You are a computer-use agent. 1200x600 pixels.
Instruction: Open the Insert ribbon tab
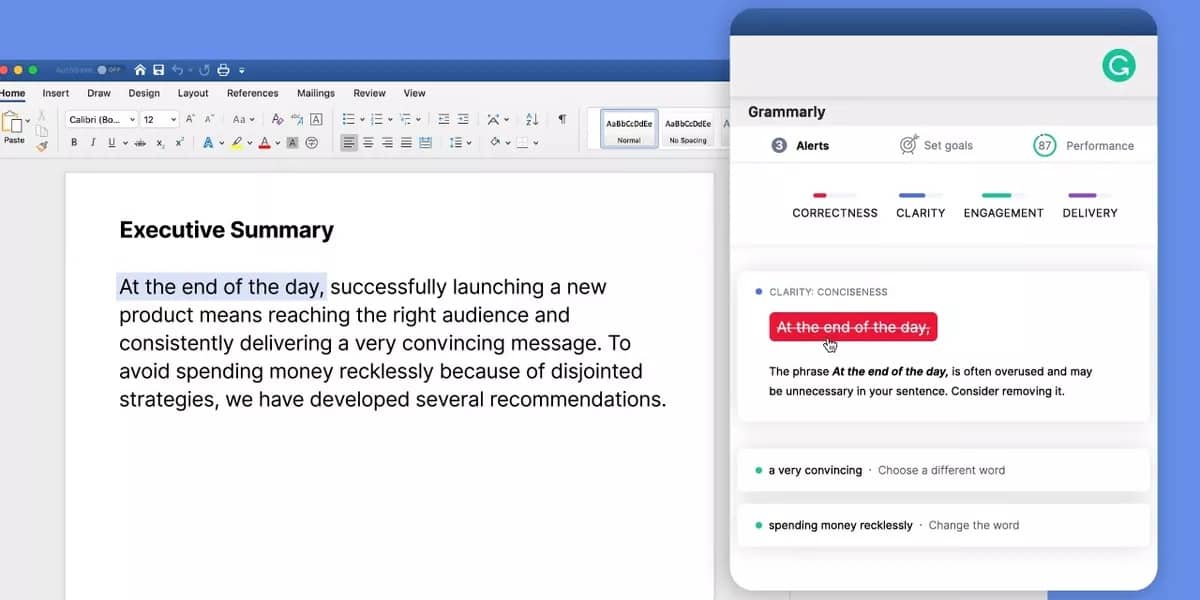pyautogui.click(x=56, y=93)
